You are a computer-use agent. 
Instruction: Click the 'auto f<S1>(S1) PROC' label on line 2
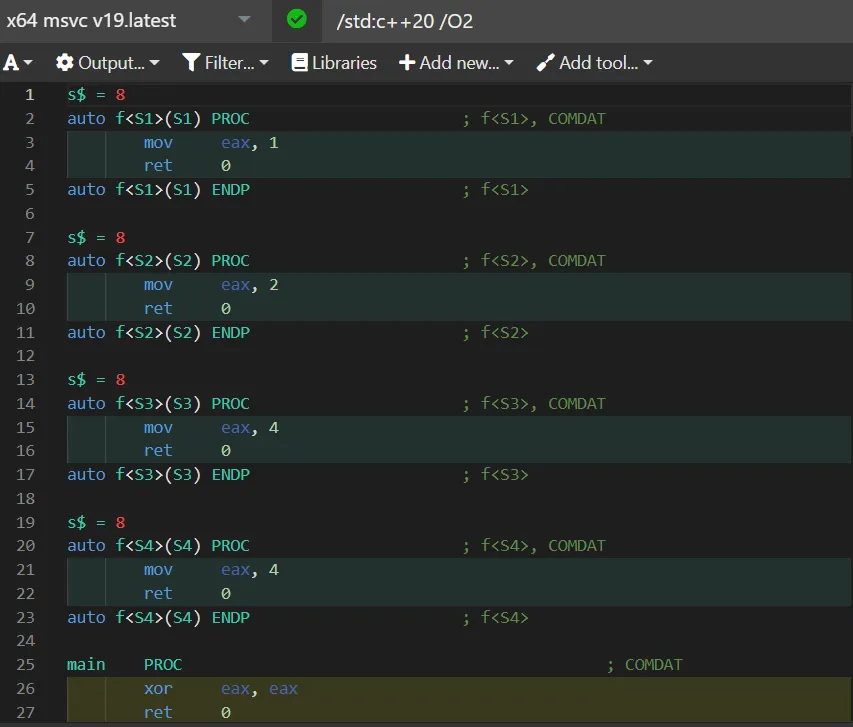(158, 119)
